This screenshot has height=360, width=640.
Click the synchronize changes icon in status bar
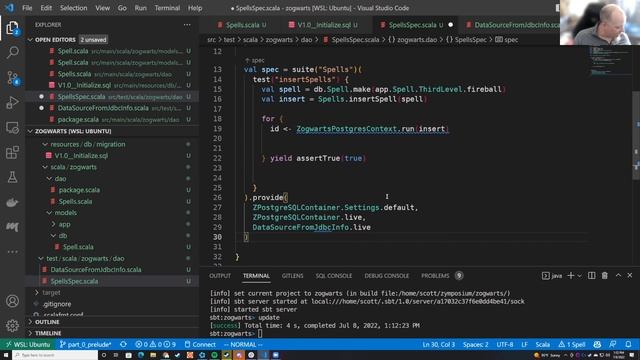pos(123,344)
